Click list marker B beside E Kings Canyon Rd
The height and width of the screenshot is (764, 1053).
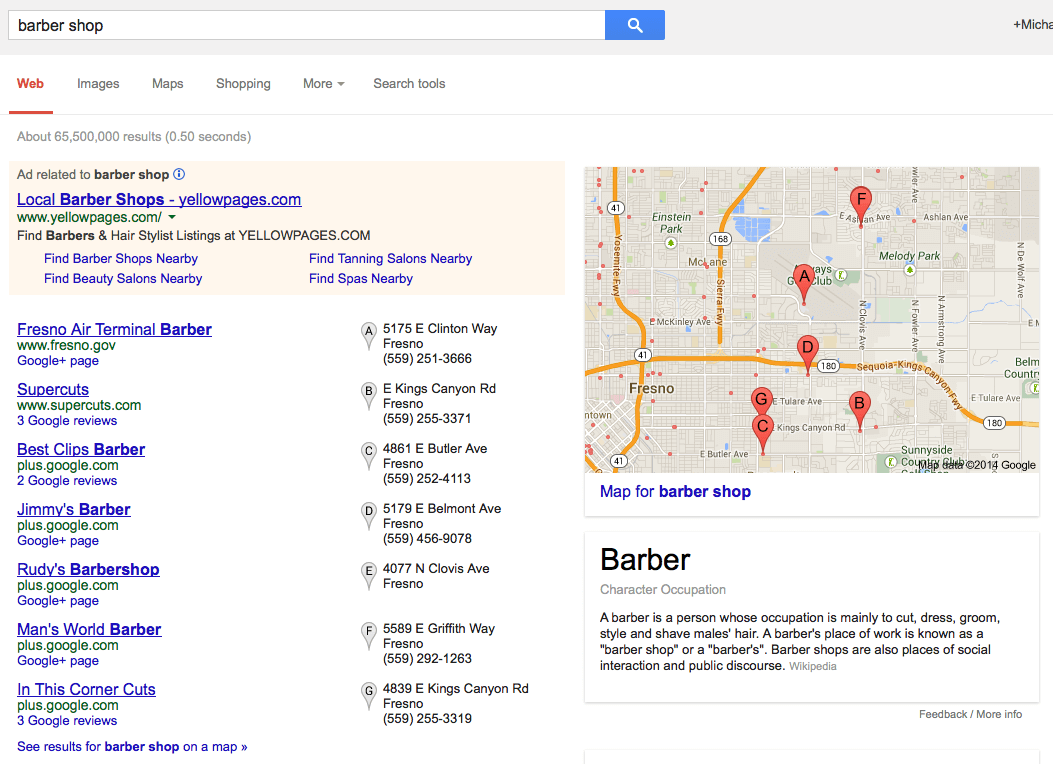368,395
